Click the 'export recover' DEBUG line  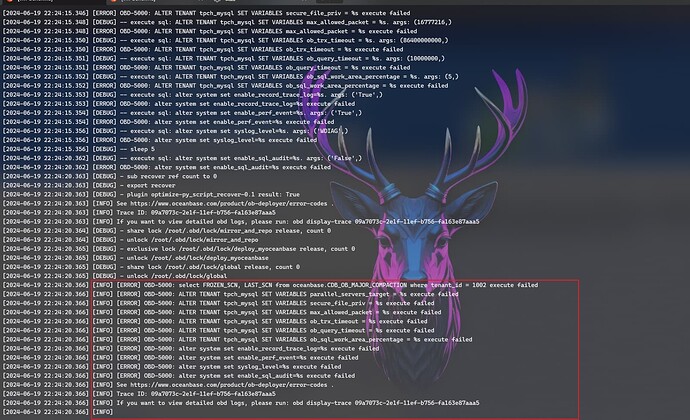tap(89, 185)
